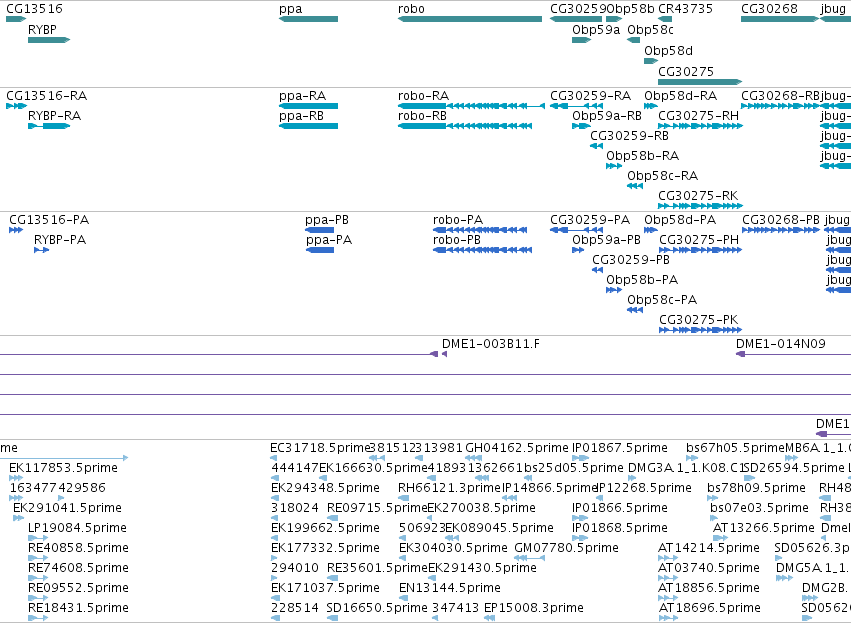
Task: Open the AT14214.5prime EST label
Action: click(709, 548)
